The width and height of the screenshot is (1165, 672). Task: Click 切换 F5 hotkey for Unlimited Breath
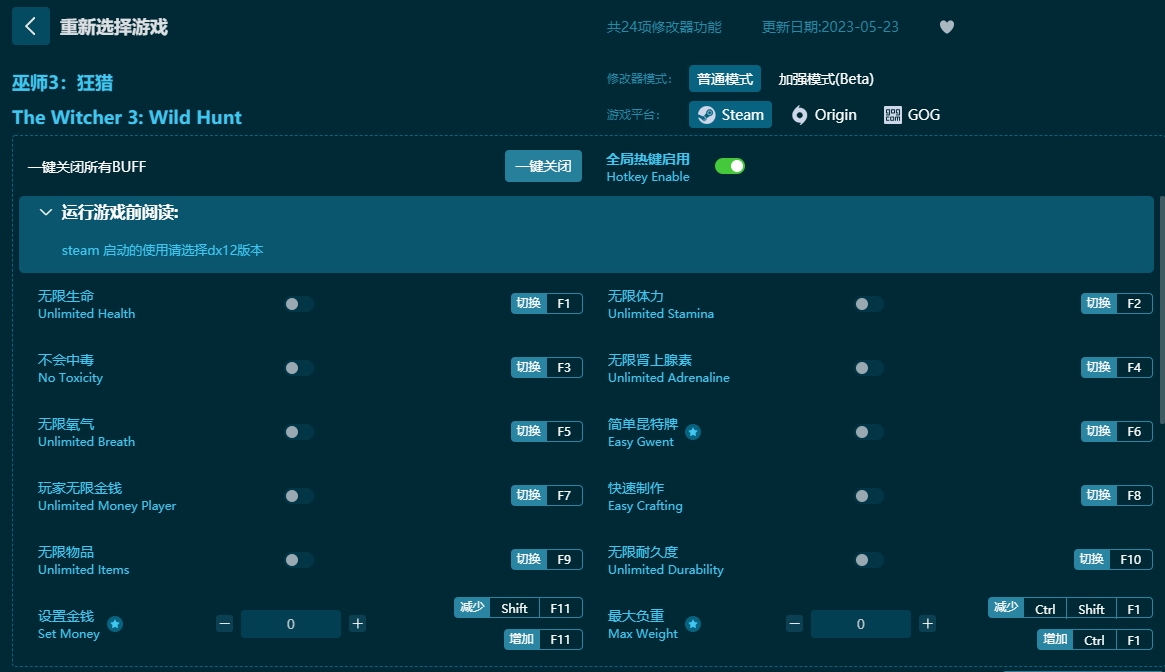click(x=546, y=431)
